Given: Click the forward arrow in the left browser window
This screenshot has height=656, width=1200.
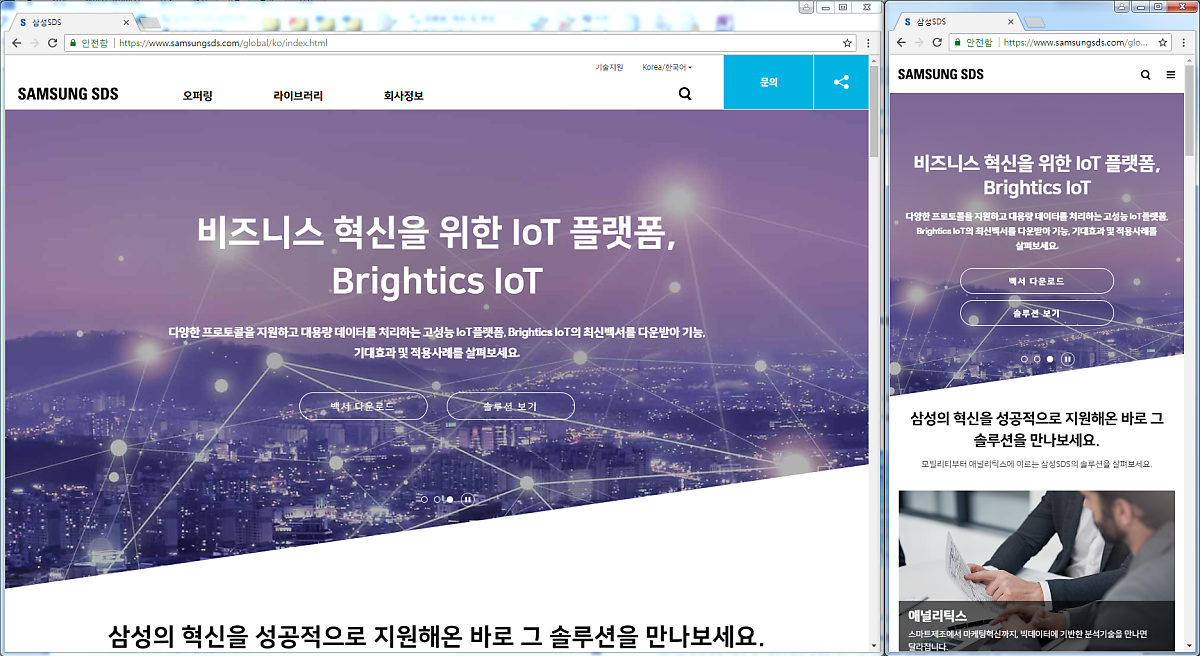Looking at the screenshot, I should 35,43.
